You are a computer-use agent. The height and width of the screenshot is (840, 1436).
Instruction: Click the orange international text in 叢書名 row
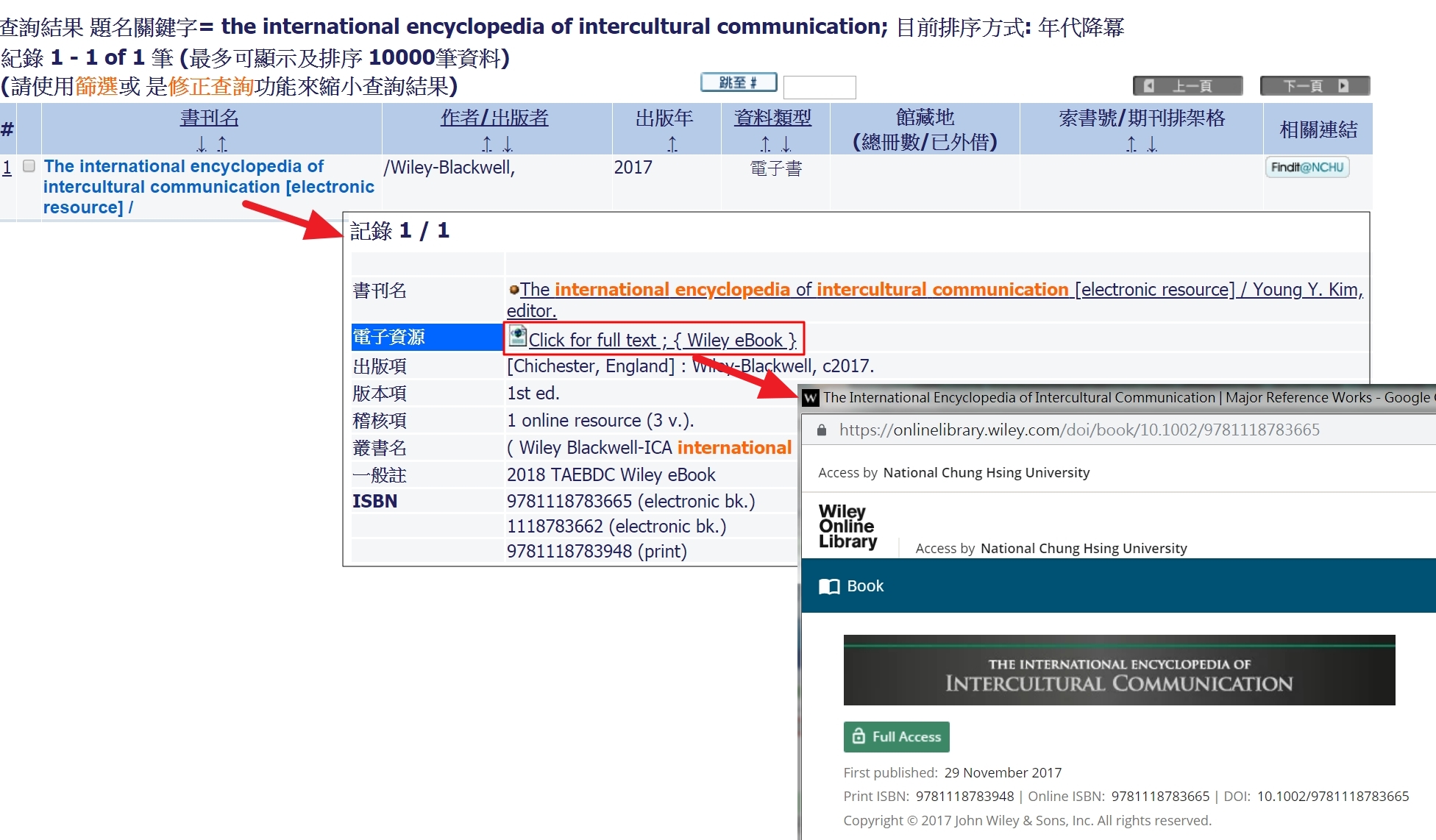734,447
